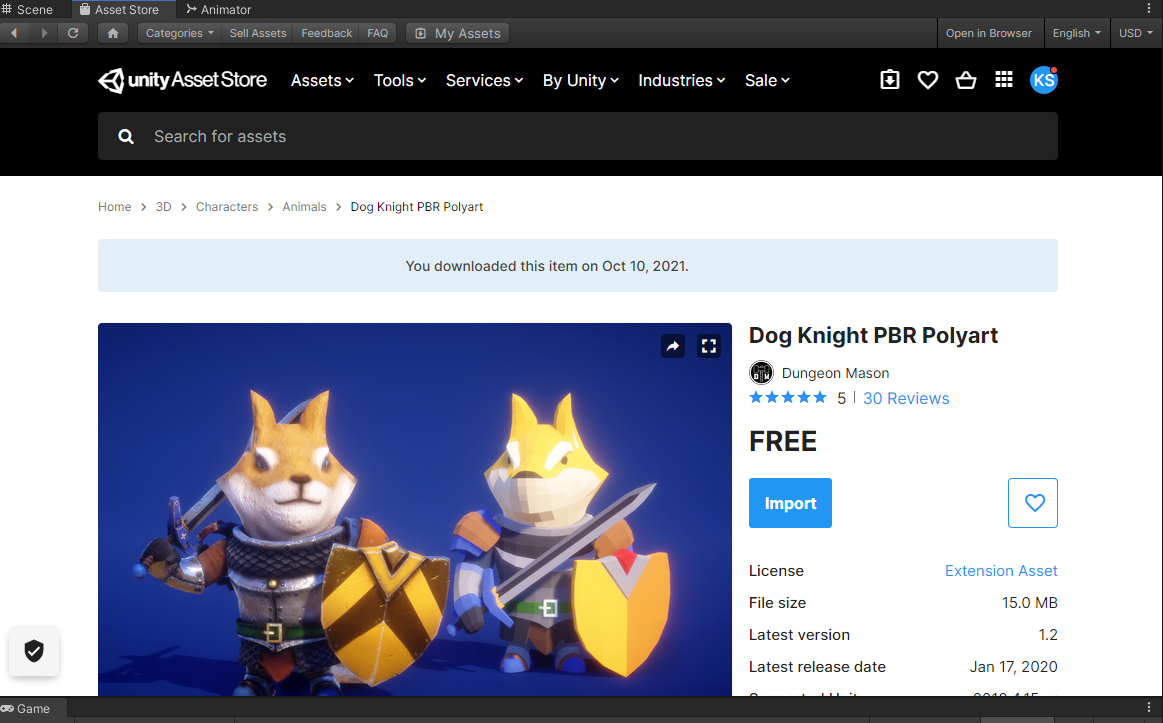Open the 30 Reviews link
Screen dimensions: 1163x723
coord(906,398)
